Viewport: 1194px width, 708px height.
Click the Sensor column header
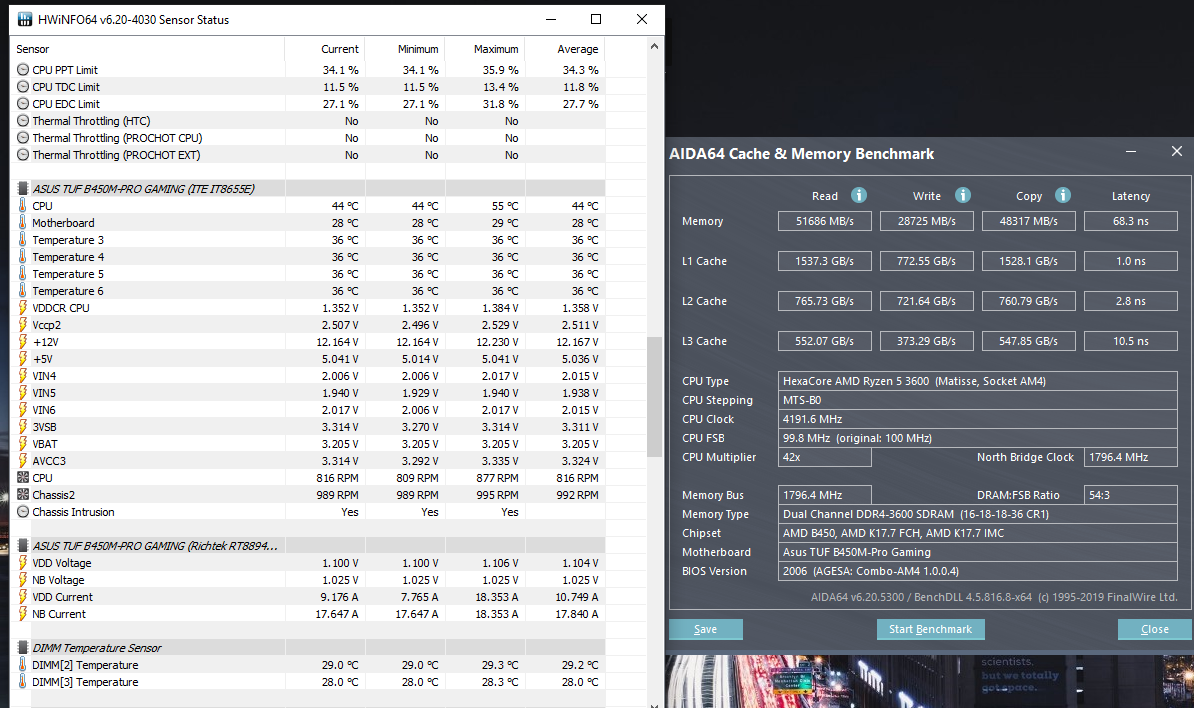(148, 49)
